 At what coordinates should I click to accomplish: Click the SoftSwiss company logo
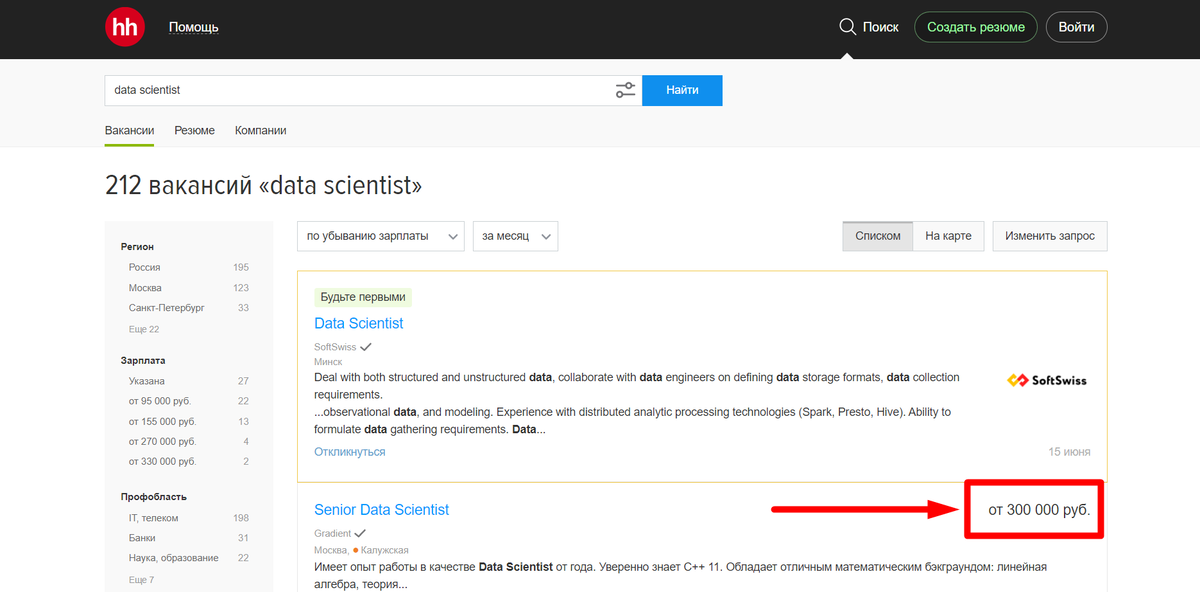1046,380
